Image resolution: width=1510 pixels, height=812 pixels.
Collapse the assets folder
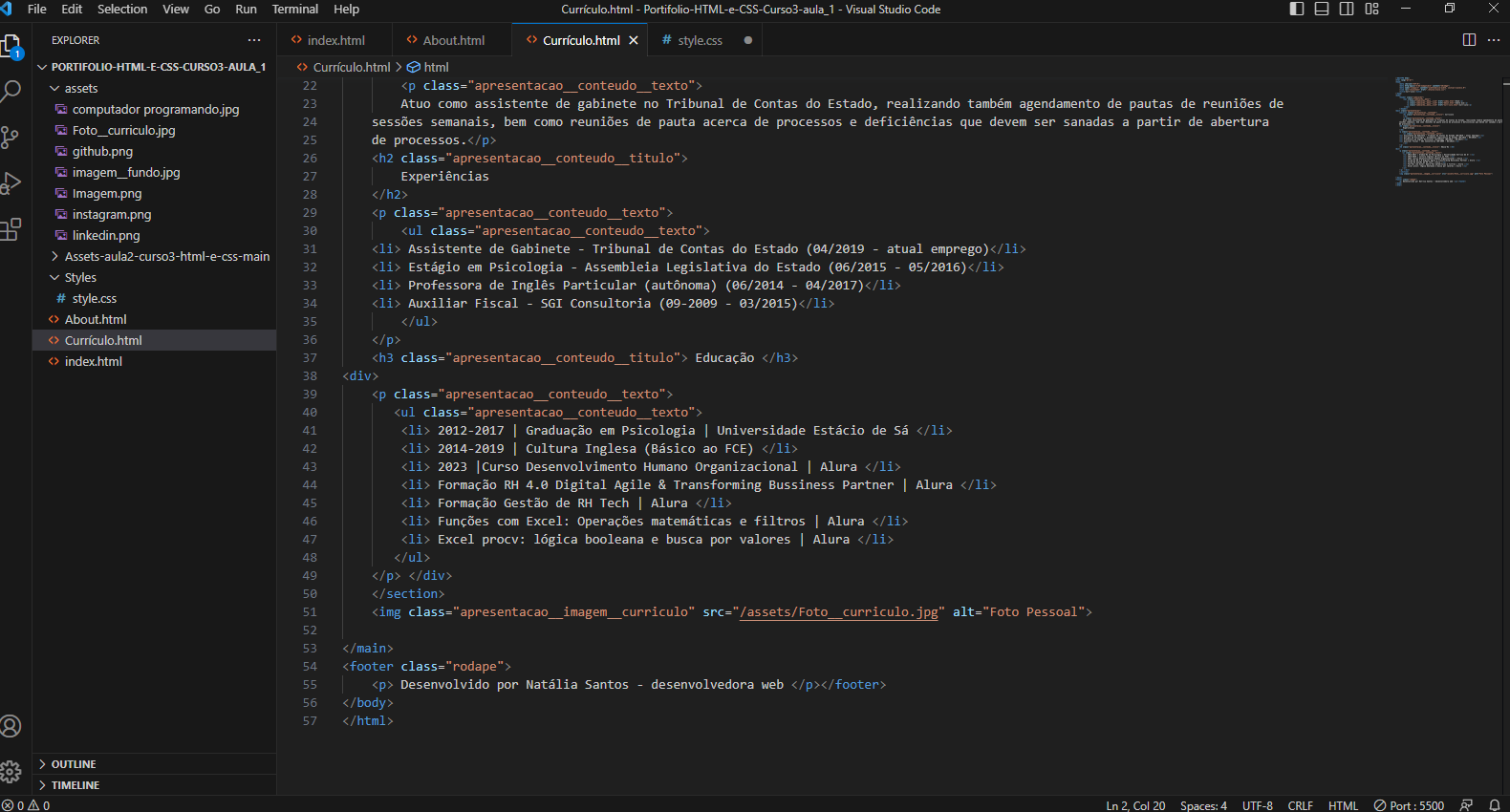(x=154, y=88)
